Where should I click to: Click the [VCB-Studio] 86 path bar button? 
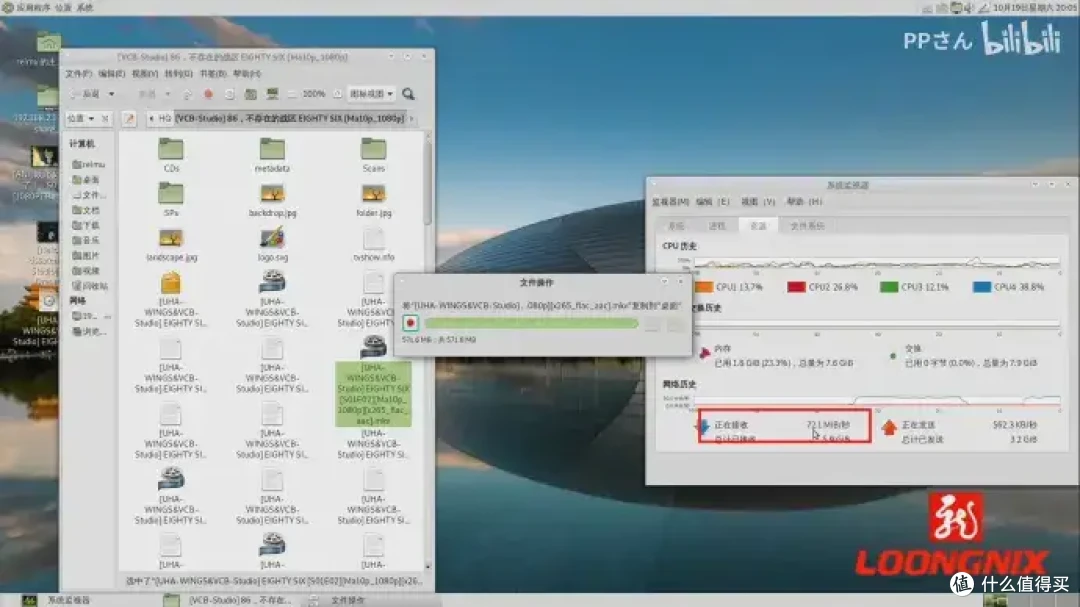(290, 119)
